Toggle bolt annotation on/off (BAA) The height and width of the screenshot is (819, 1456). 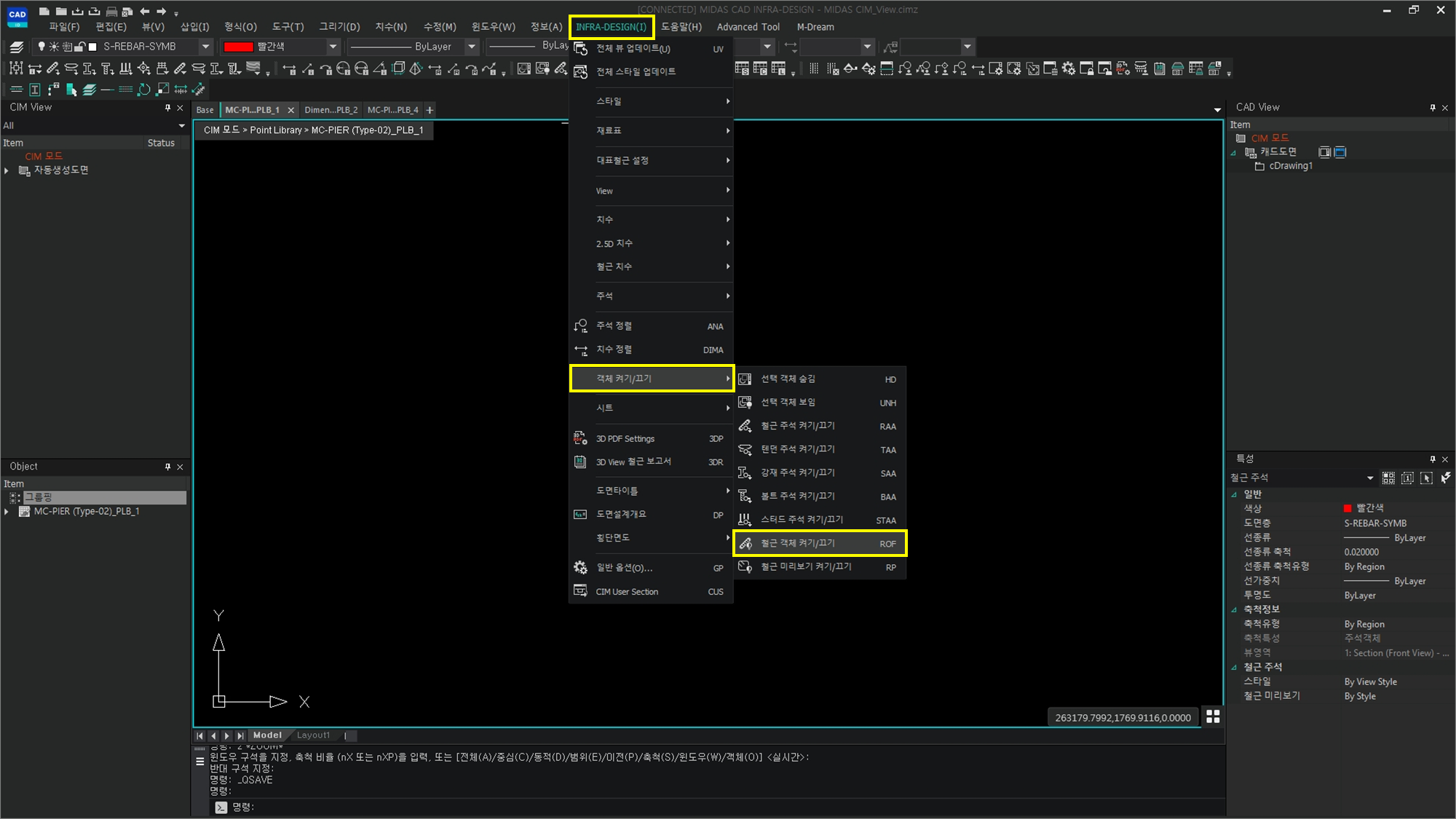820,496
